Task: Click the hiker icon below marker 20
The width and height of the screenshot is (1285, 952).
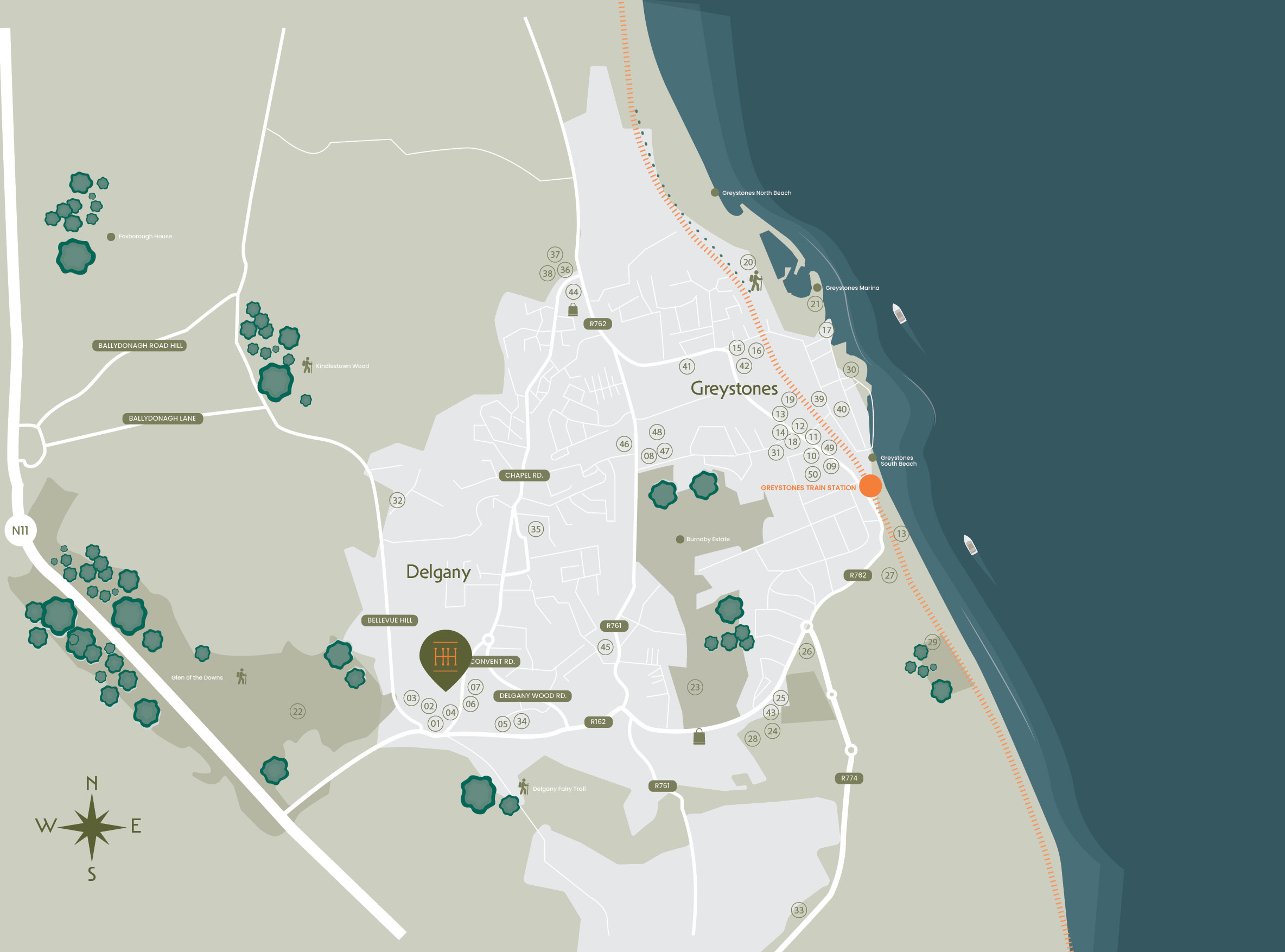Action: coord(756,281)
